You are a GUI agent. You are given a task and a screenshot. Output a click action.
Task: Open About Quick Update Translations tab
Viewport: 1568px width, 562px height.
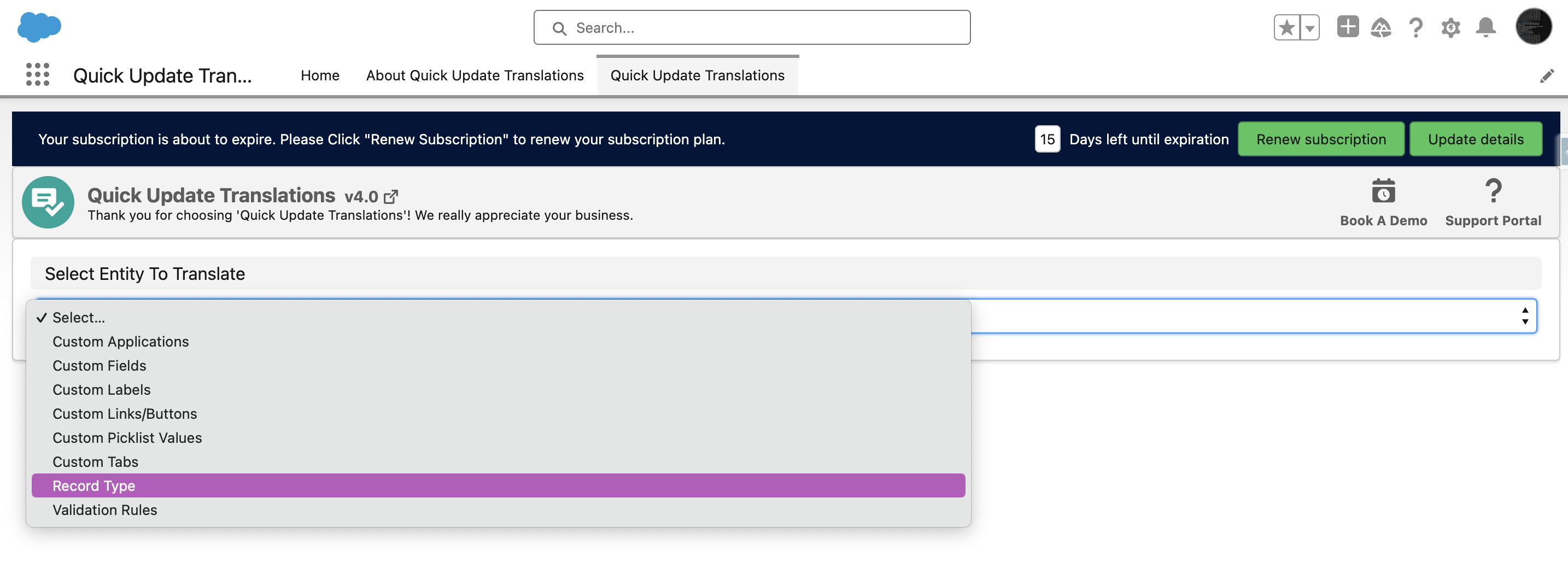tap(475, 75)
